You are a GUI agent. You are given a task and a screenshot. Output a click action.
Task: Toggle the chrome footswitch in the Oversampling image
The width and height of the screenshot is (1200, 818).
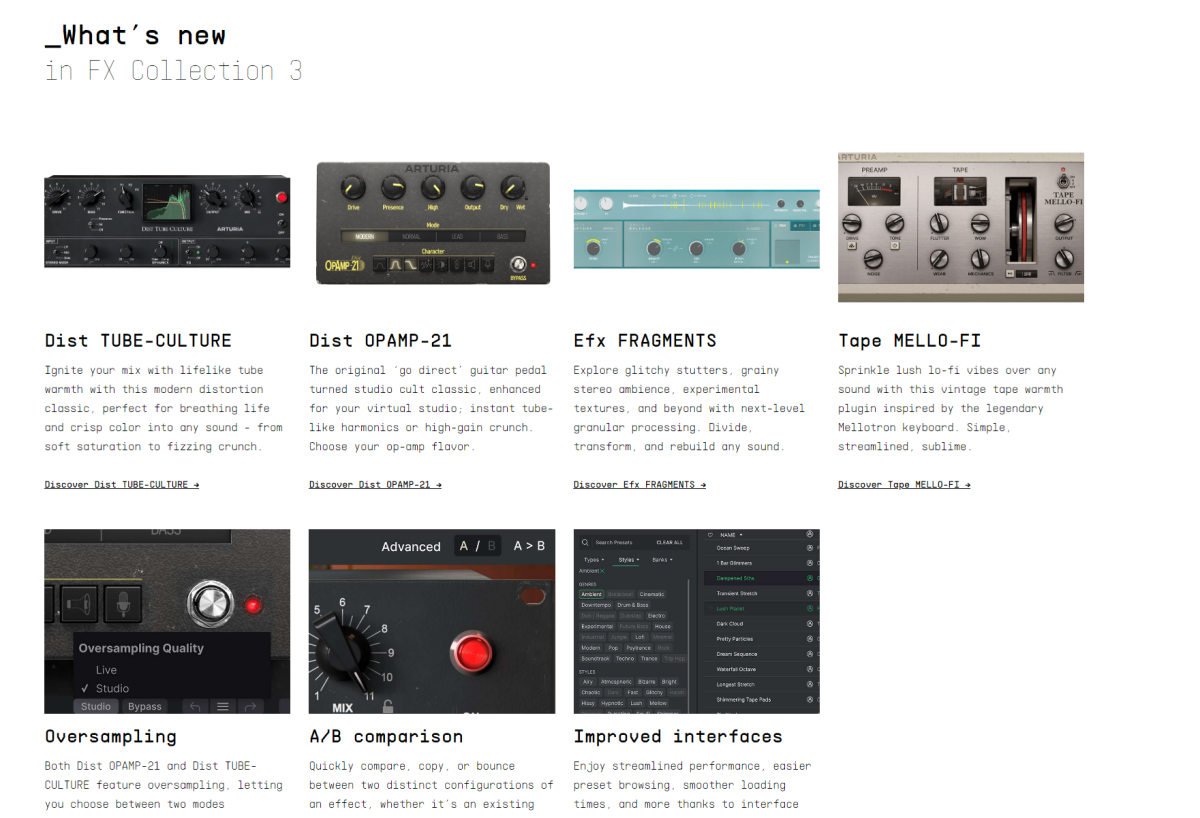click(210, 602)
